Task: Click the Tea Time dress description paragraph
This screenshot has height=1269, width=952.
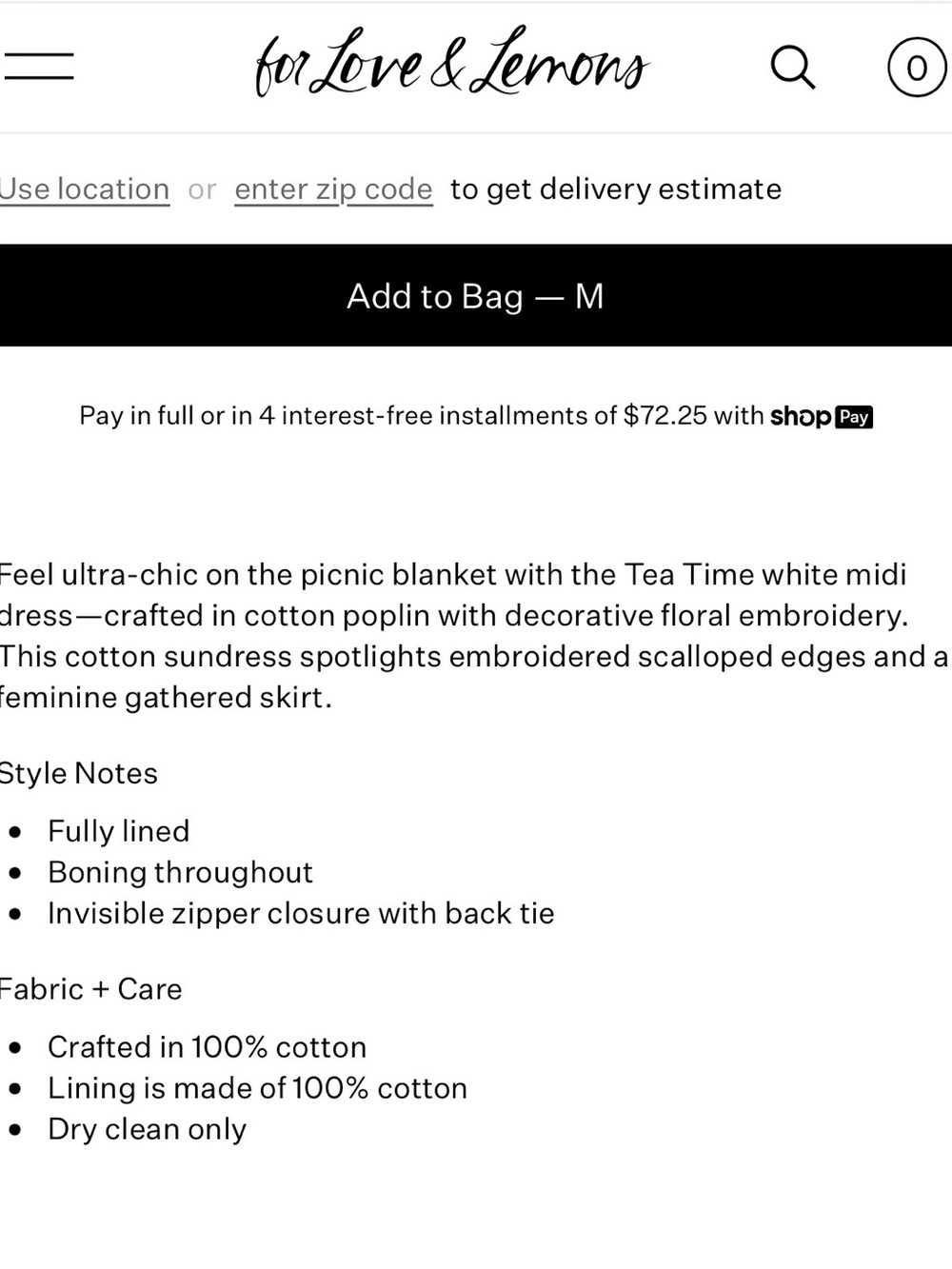Action: (474, 636)
